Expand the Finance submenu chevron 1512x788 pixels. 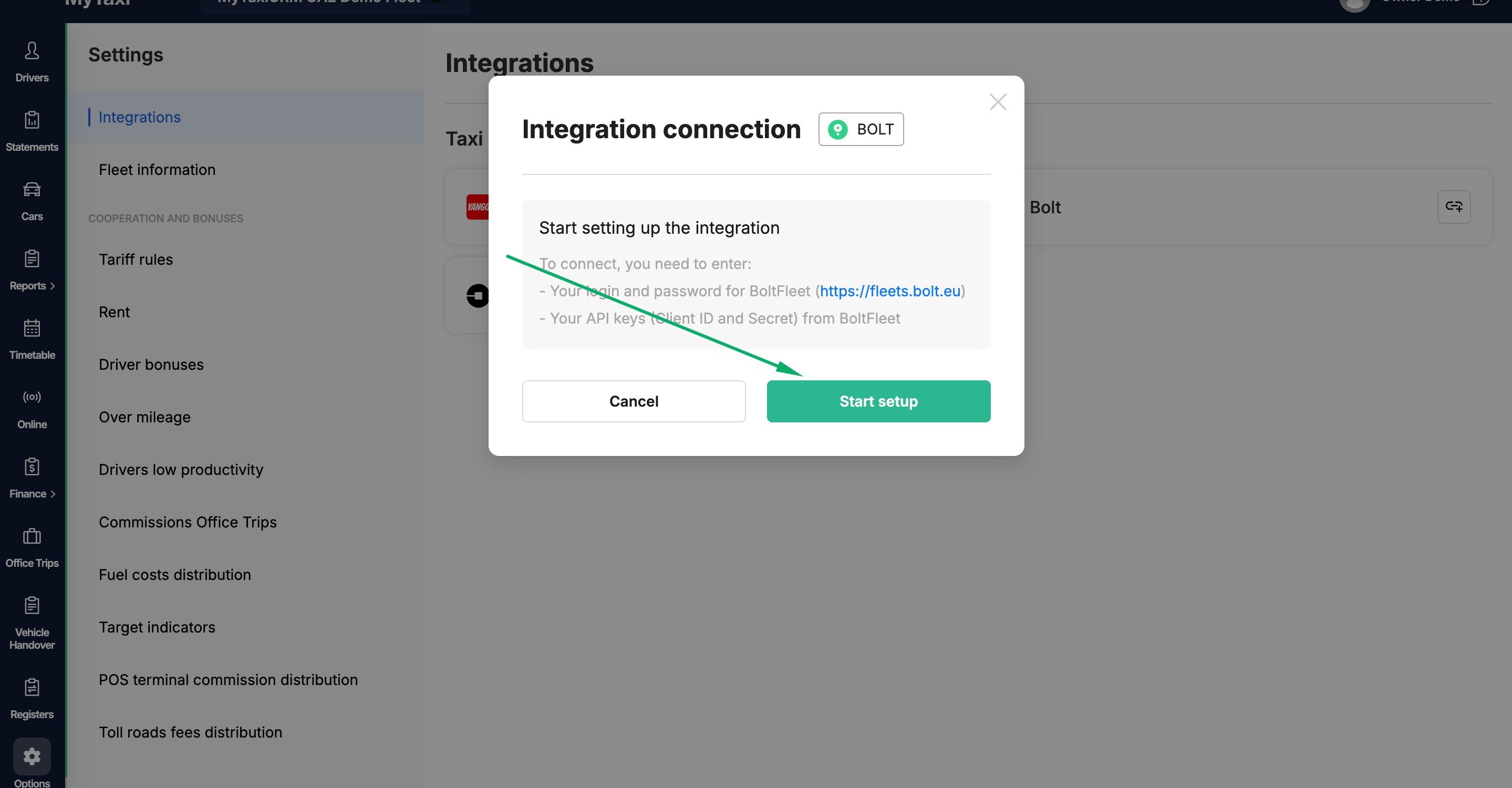click(x=53, y=494)
